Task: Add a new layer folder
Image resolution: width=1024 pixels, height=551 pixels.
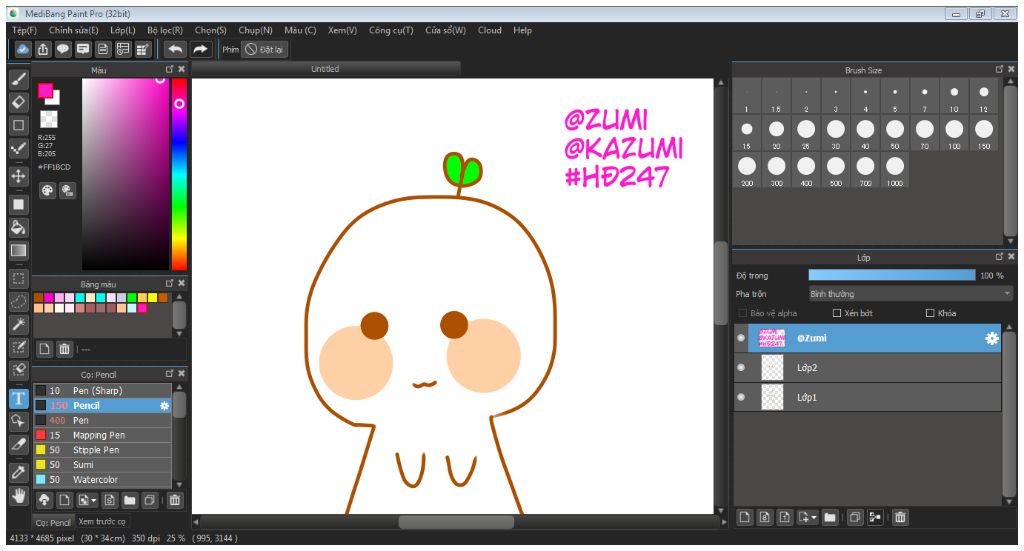Action: tap(829, 517)
